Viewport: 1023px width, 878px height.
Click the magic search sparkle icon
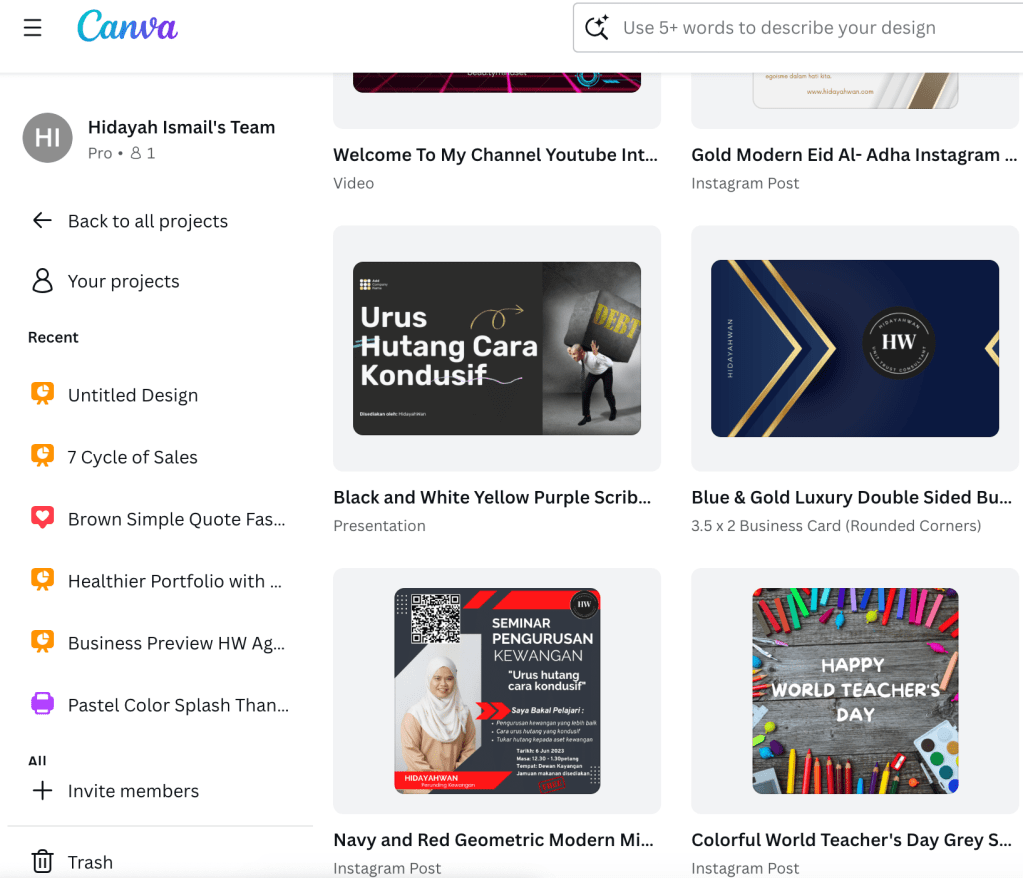tap(597, 28)
